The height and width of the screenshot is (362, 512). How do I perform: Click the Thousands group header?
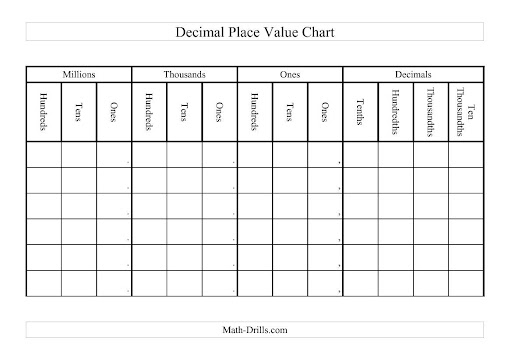[x=184, y=74]
